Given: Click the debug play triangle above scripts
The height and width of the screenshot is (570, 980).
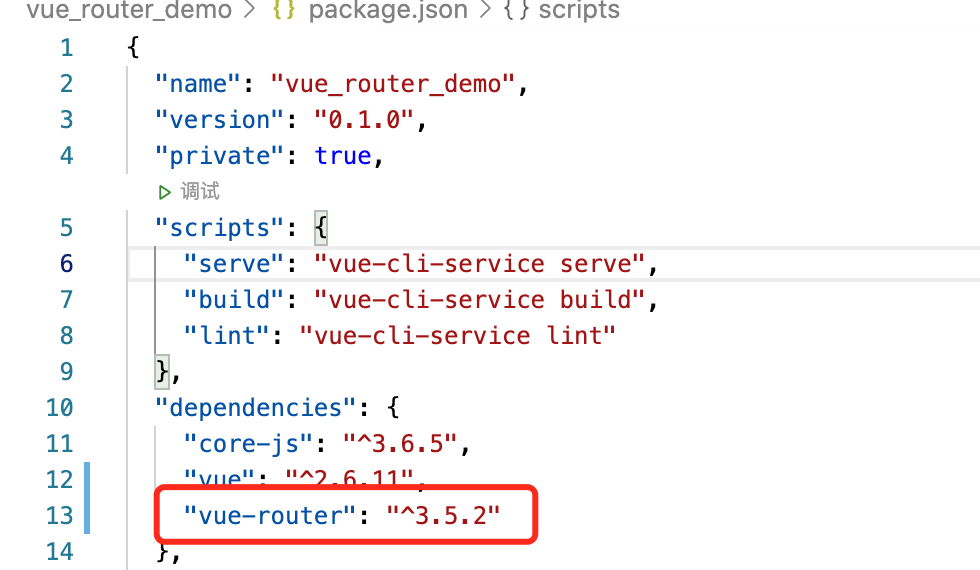Looking at the screenshot, I should click(x=165, y=192).
